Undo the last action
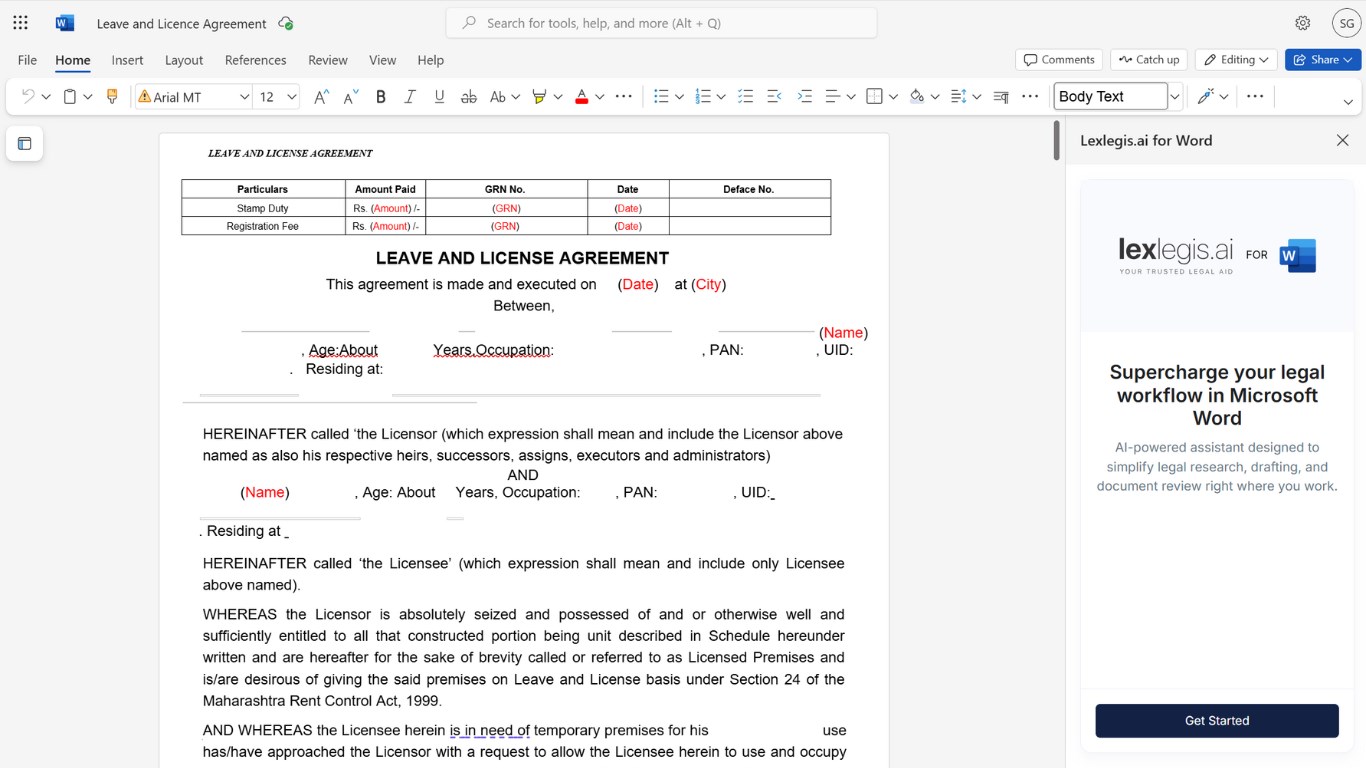 click(27, 97)
